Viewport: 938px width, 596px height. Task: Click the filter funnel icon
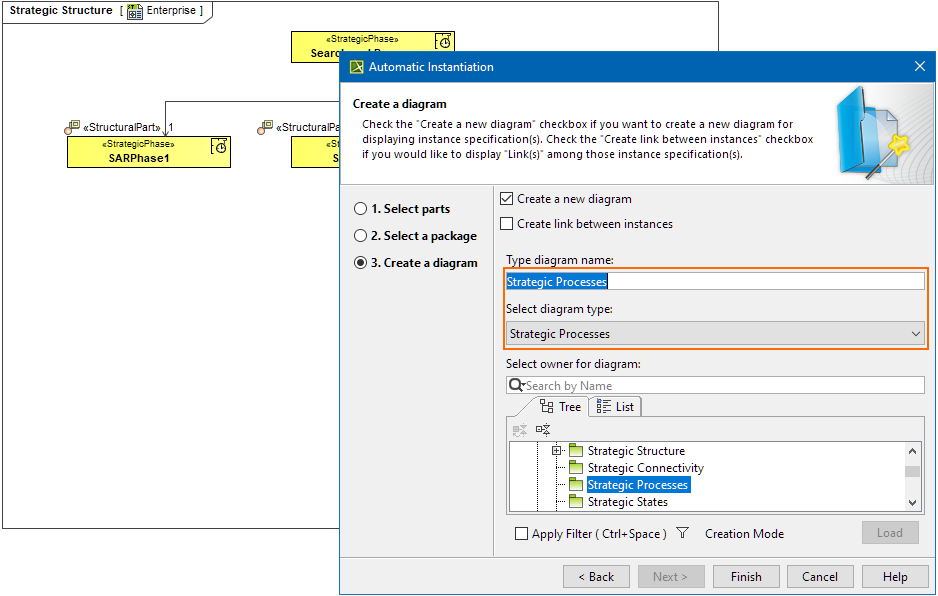682,534
